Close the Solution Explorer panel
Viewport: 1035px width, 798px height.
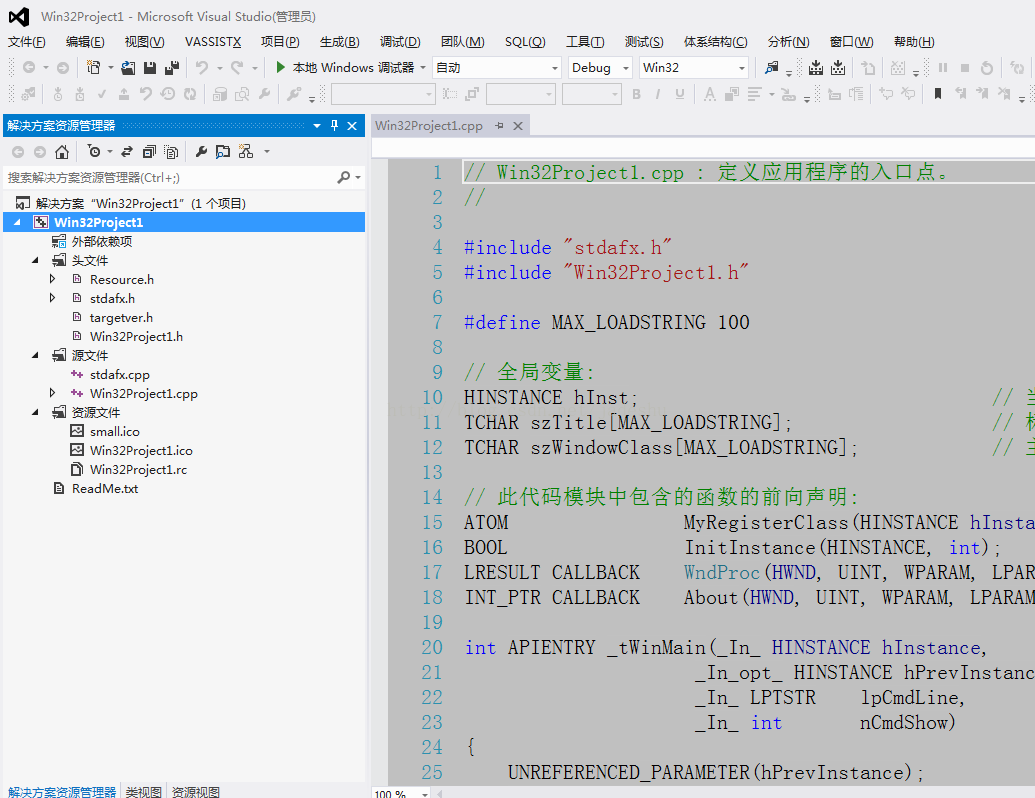[352, 125]
